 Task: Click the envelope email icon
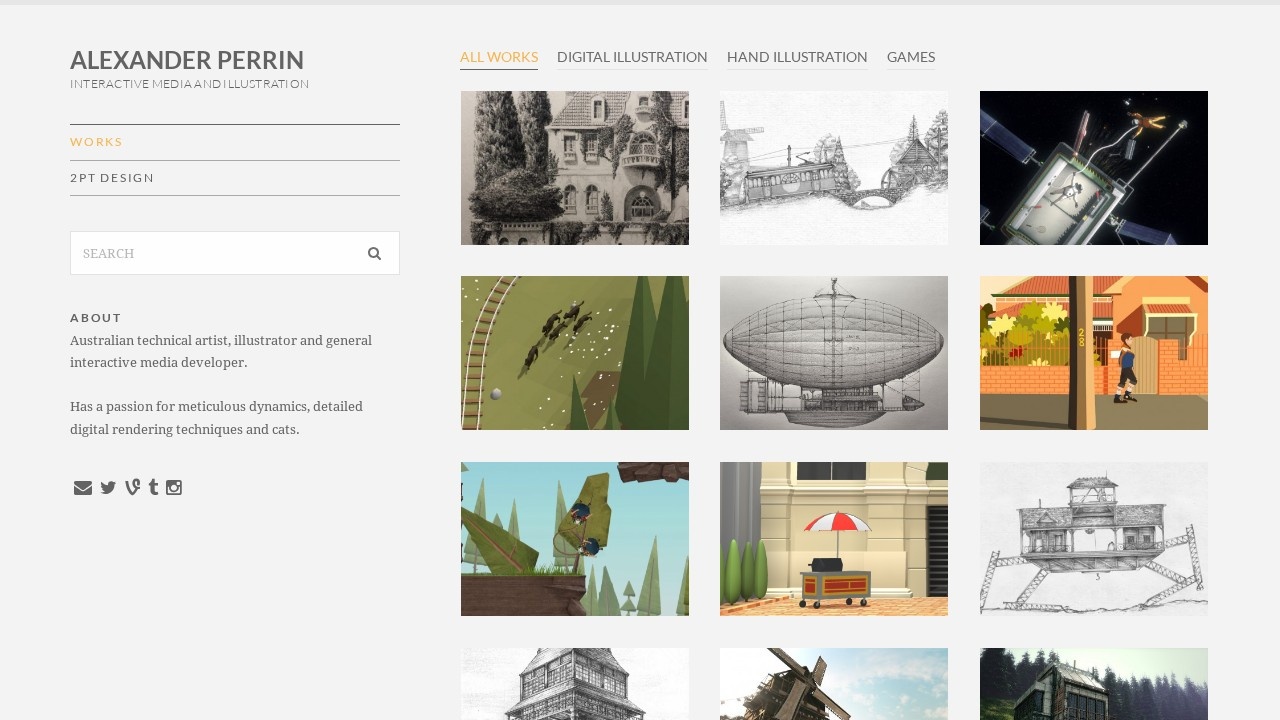[83, 488]
